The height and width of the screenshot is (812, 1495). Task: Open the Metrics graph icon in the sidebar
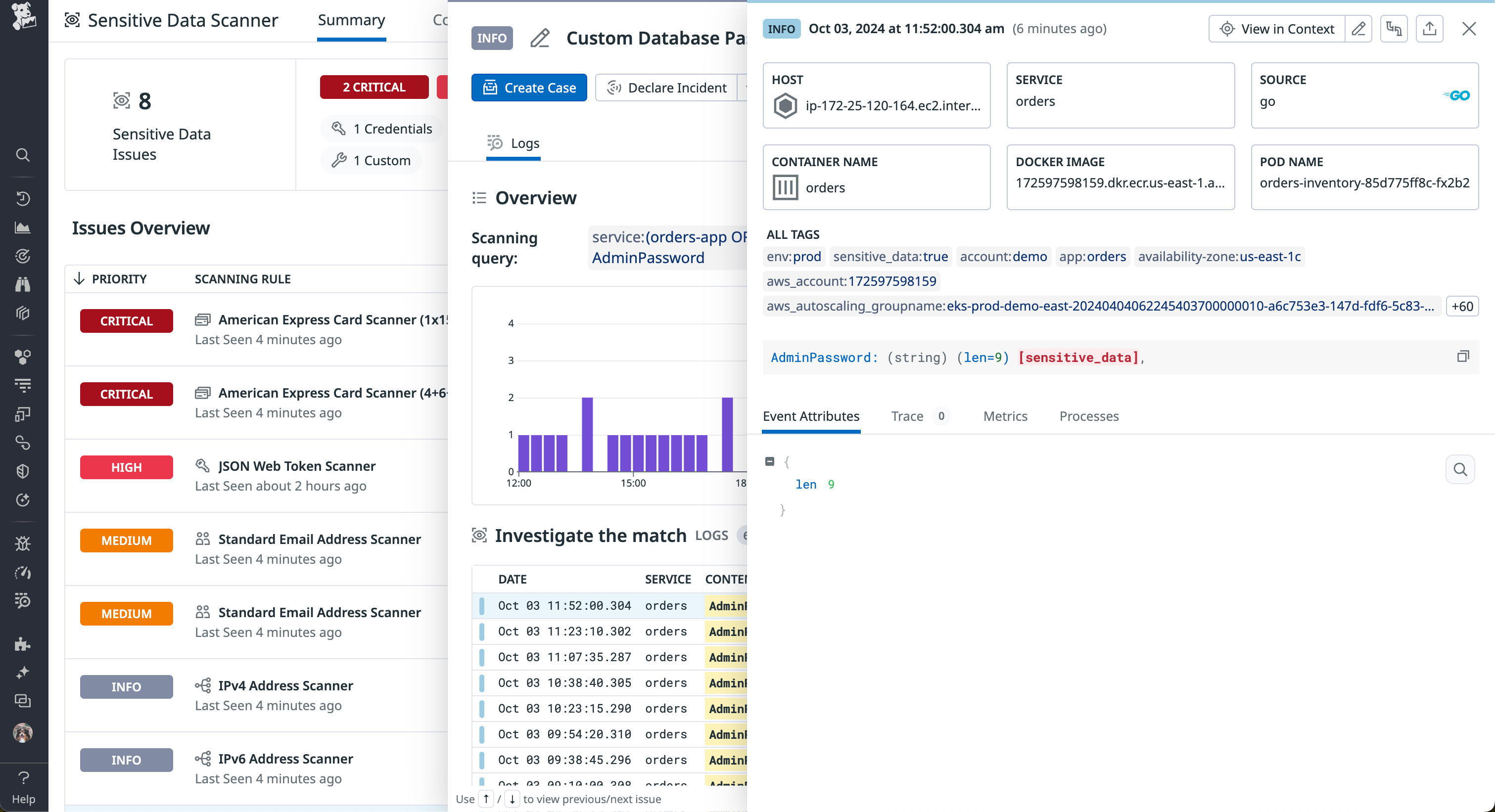[23, 227]
